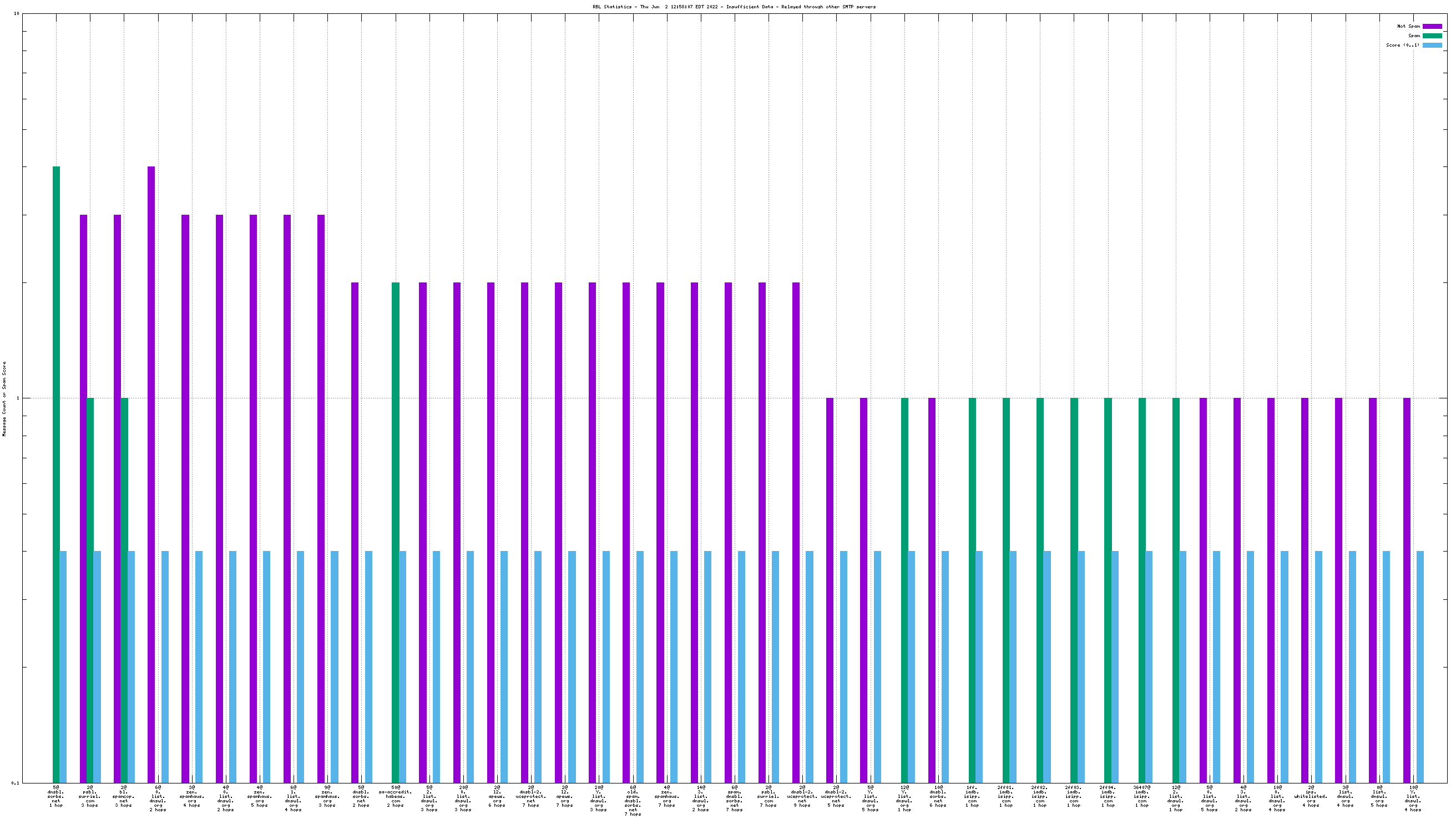The image size is (1456, 819).
Task: Click the 'ips.whitelisted.org 4 hops' axis label
Action: [x=1311, y=796]
